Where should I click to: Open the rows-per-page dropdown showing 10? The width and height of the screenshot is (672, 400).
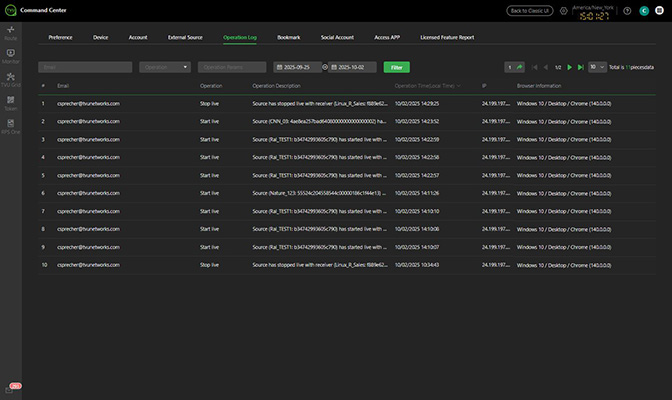(597, 67)
